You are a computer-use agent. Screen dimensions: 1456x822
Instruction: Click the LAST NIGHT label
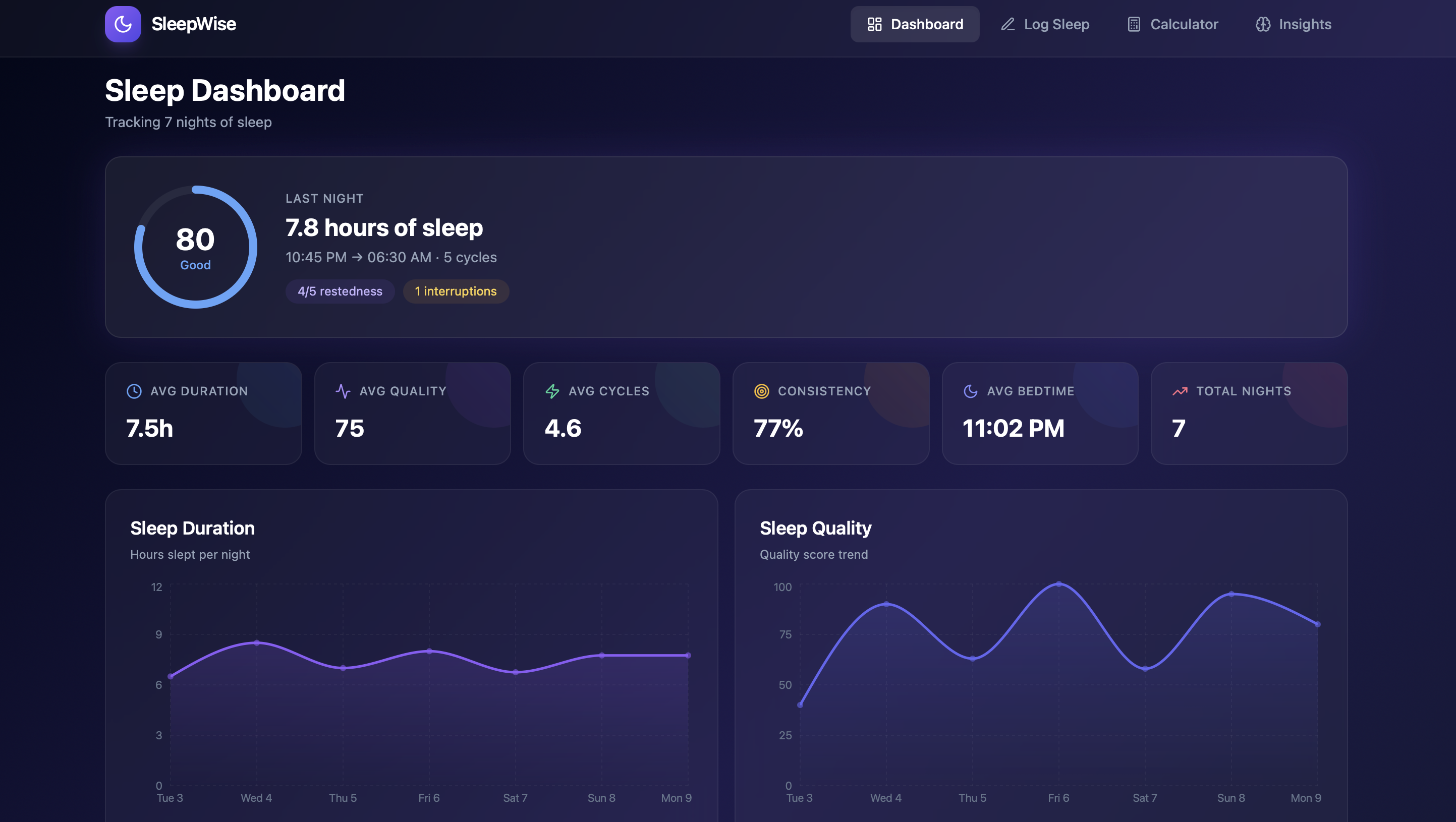[324, 199]
